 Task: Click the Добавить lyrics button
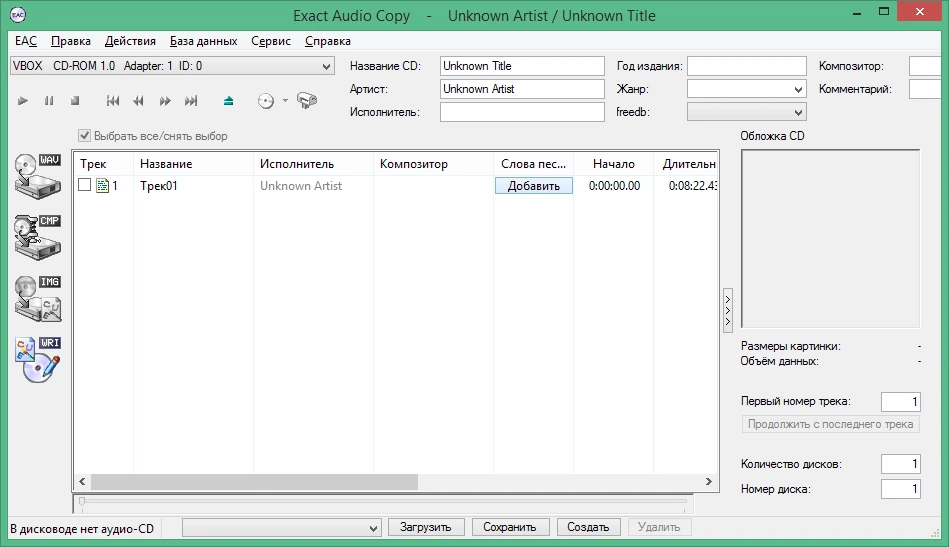point(534,186)
